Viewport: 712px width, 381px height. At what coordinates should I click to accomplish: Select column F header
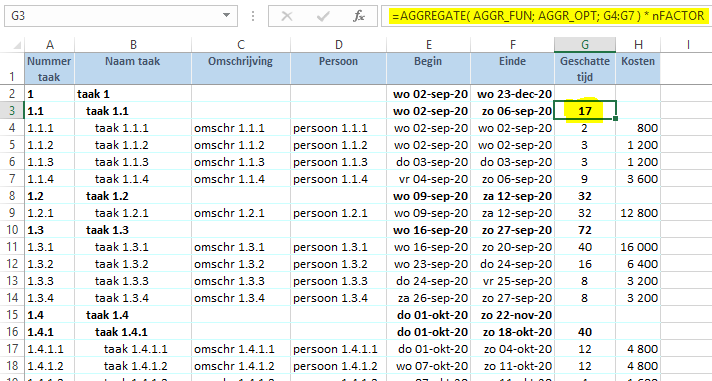[512, 45]
